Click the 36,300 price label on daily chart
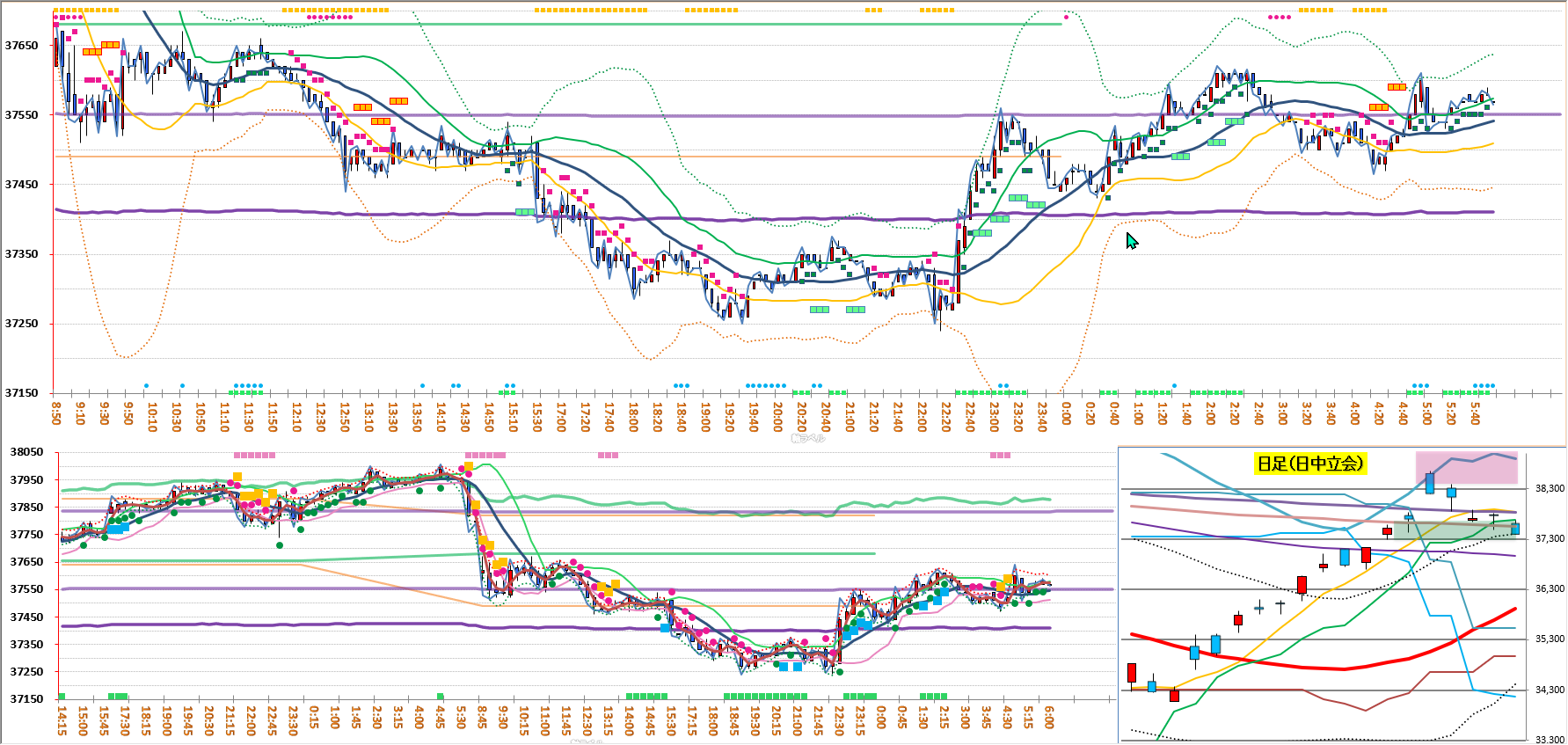Image resolution: width=1568 pixels, height=745 pixels. (1550, 589)
